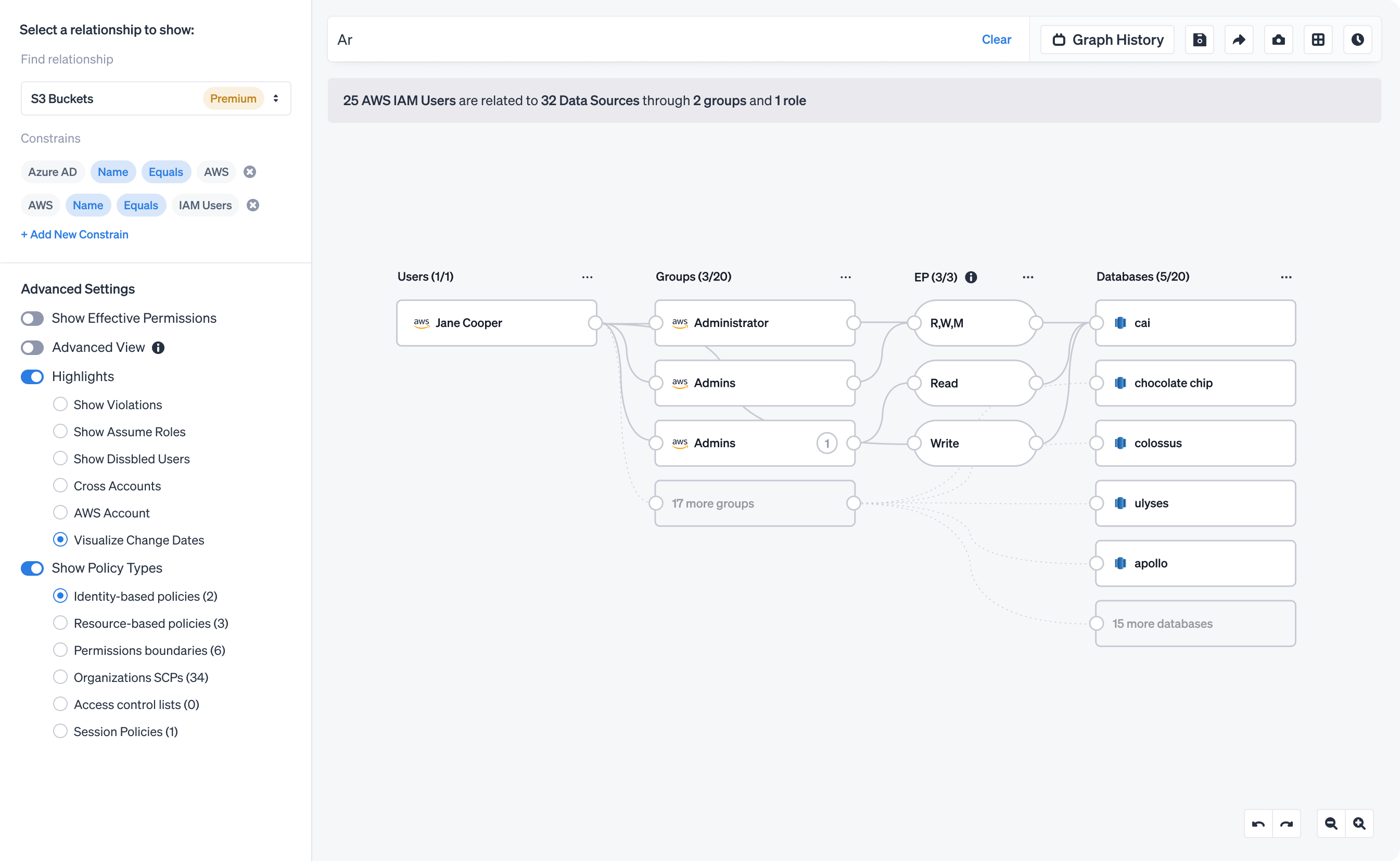Click the EP column info icon
Screen dimensions: 1400x861
(x=971, y=277)
